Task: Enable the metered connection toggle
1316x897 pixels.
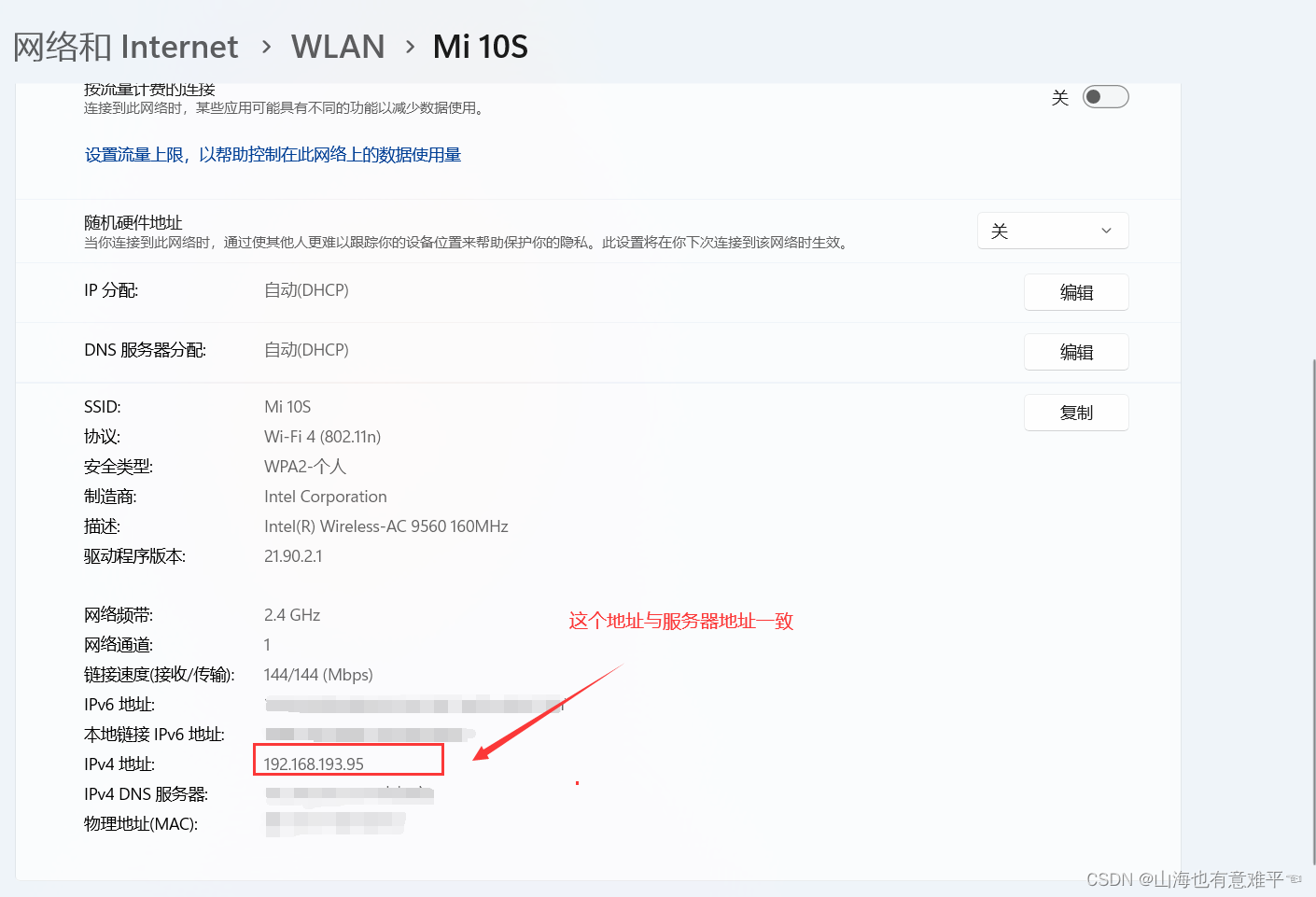Action: pyautogui.click(x=1105, y=96)
